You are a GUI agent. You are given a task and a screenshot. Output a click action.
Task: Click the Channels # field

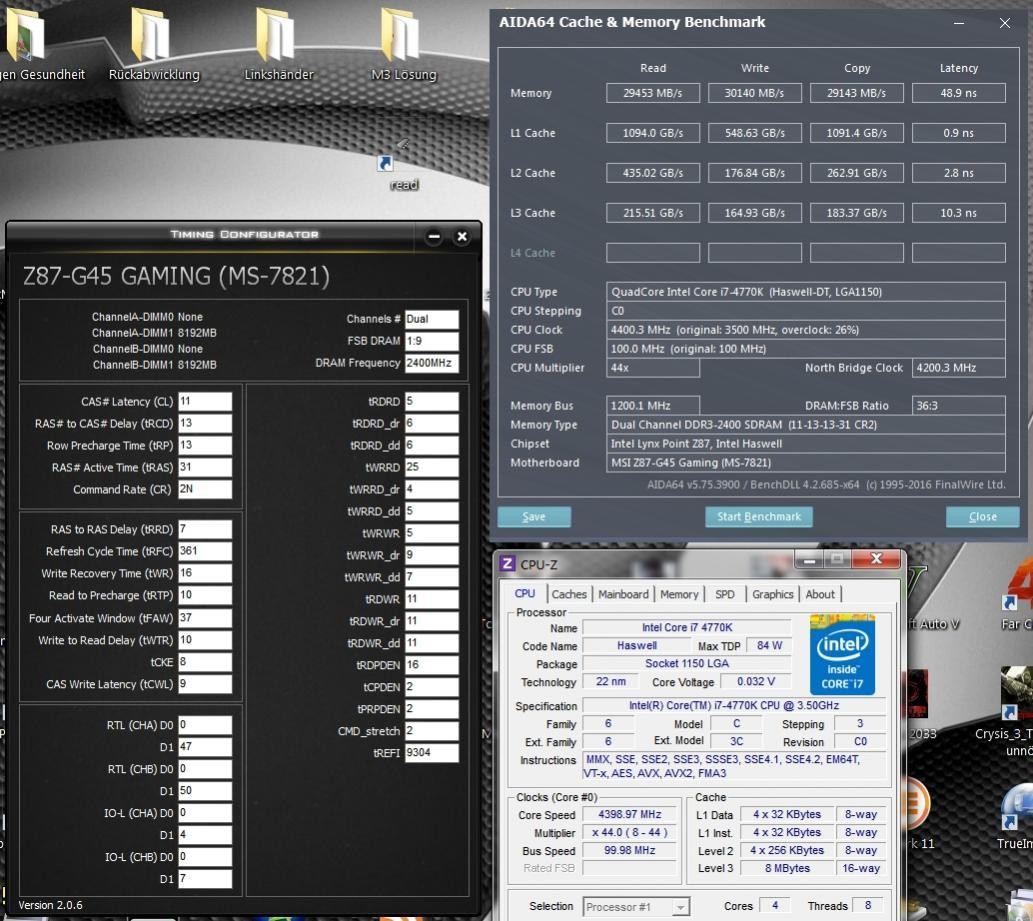click(432, 319)
